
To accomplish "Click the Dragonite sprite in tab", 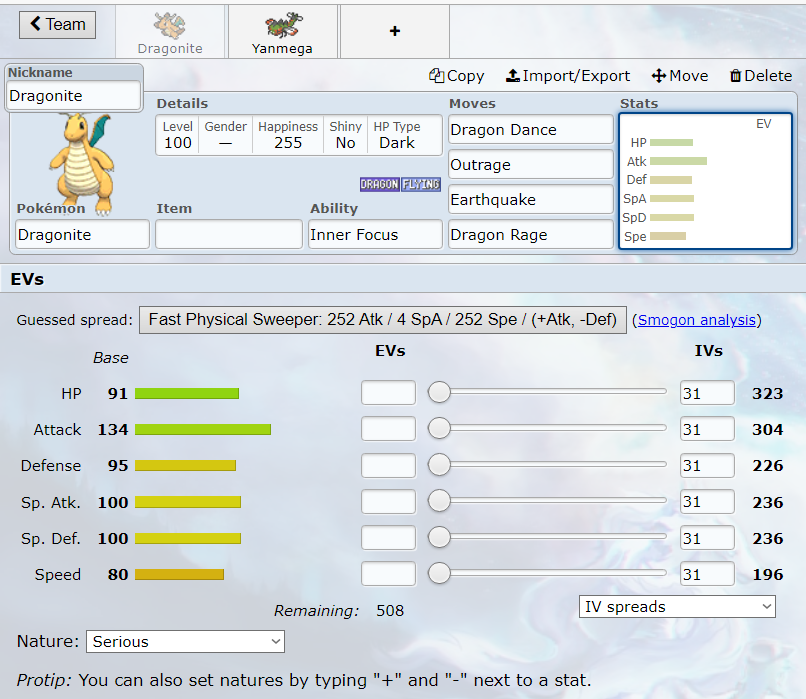I will point(170,25).
